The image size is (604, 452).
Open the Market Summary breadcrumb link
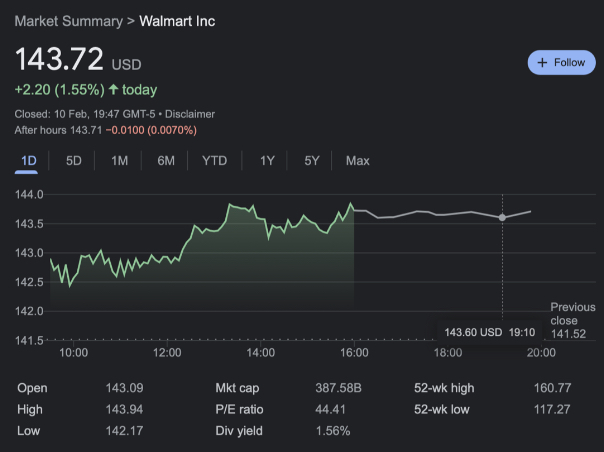coord(69,21)
